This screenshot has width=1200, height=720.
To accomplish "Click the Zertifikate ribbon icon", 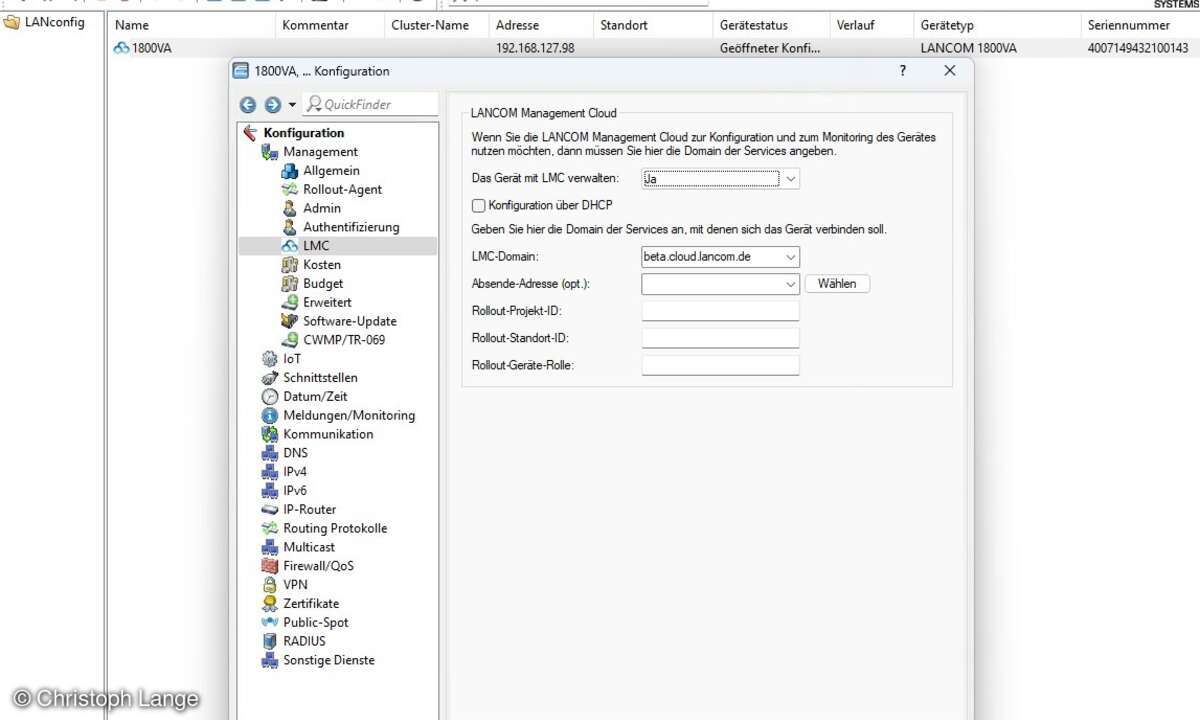I will point(269,604).
